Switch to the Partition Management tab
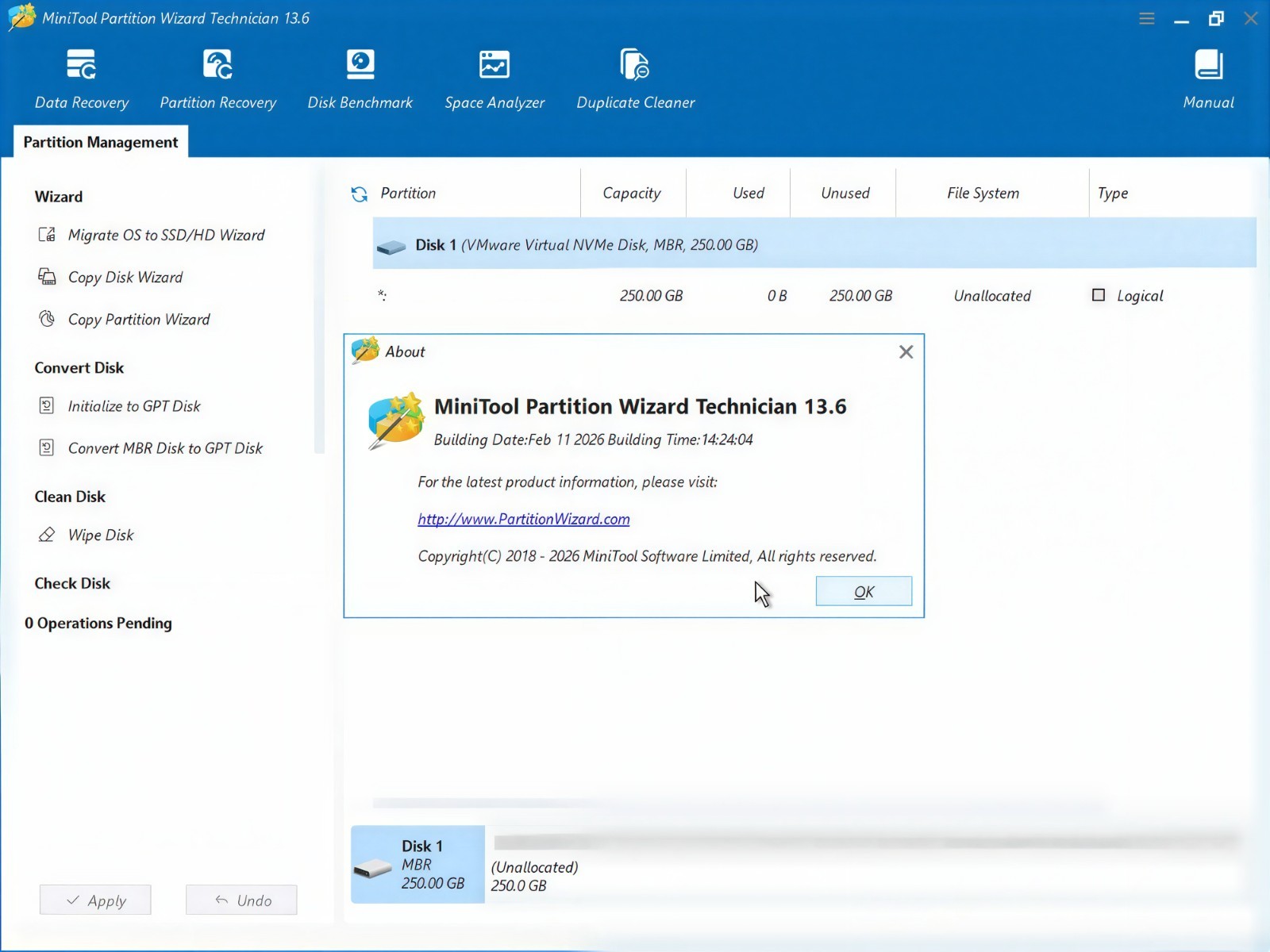1270x952 pixels. [x=101, y=142]
